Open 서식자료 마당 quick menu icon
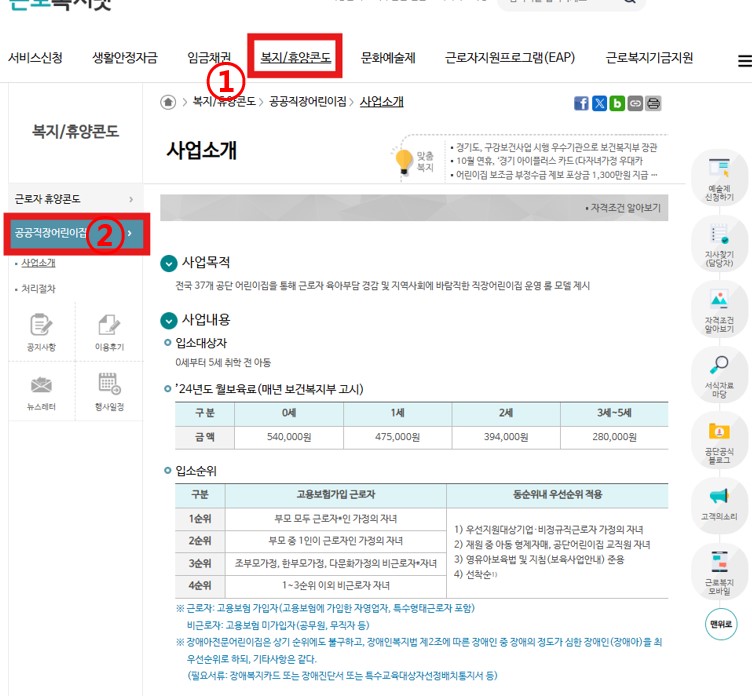Image resolution: width=752 pixels, height=698 pixels. (x=719, y=376)
